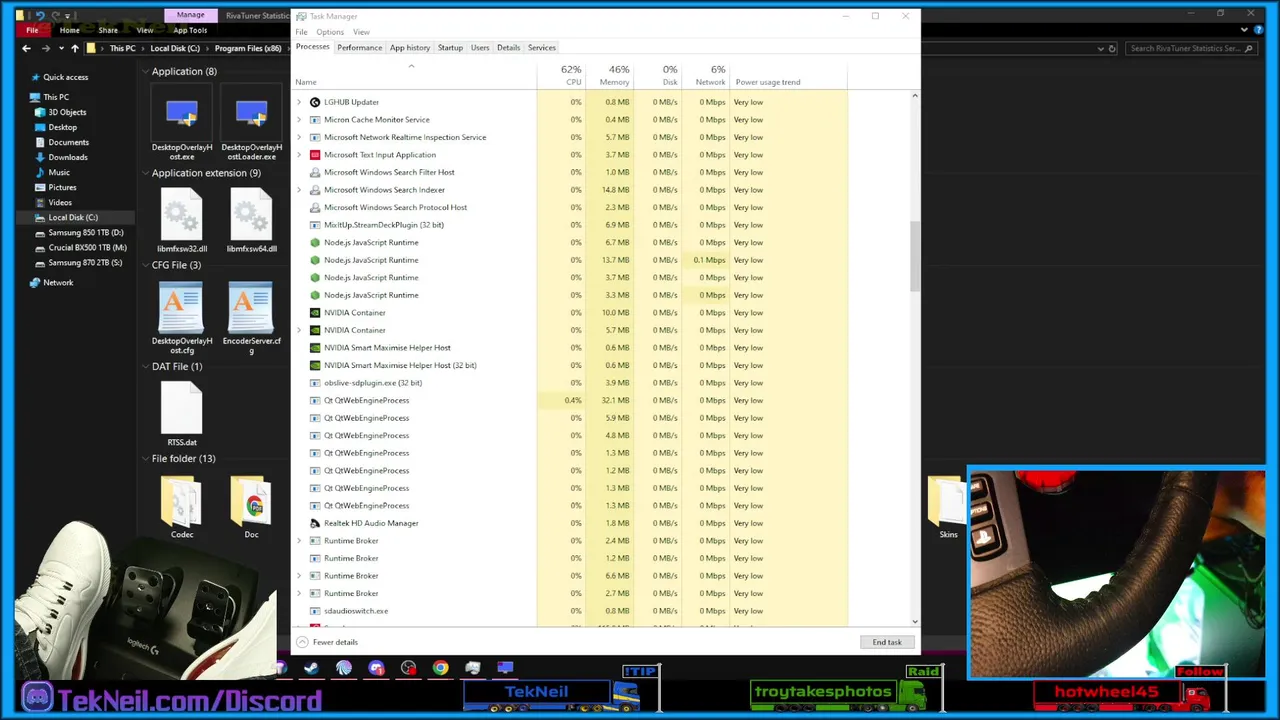Viewport: 1280px width, 720px height.
Task: Select the libmfxsw32.dll file icon
Action: coord(182,216)
